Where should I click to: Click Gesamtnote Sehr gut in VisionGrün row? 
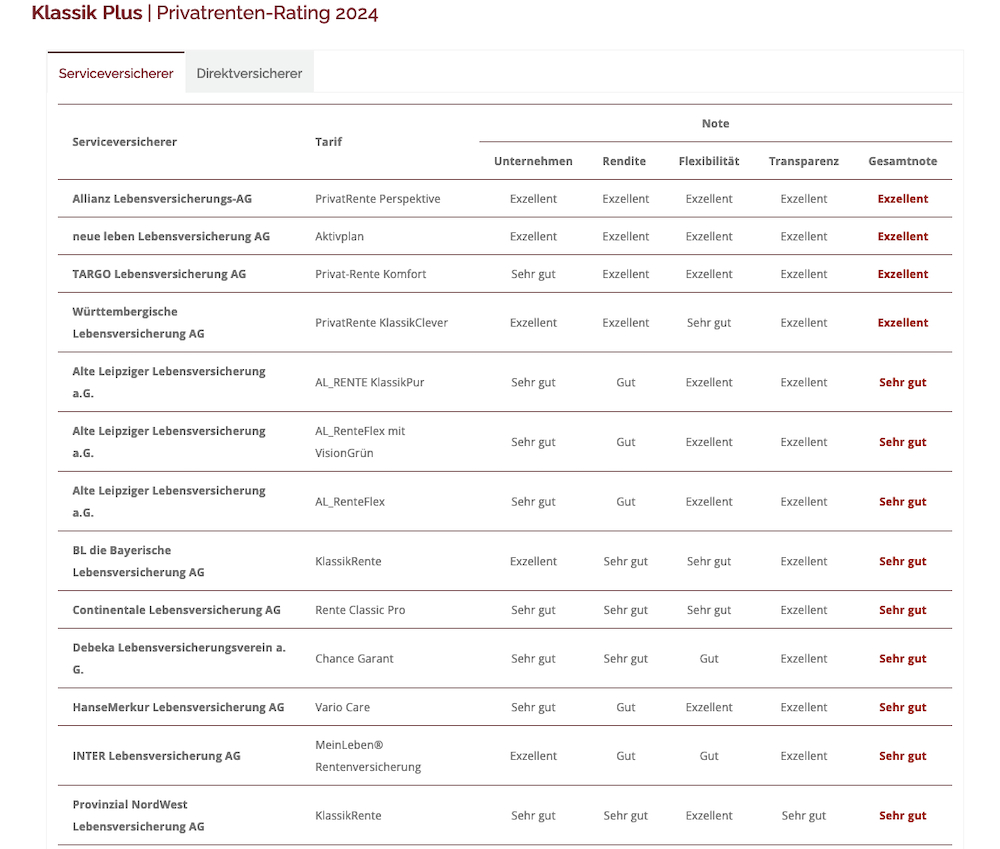pyautogui.click(x=903, y=442)
